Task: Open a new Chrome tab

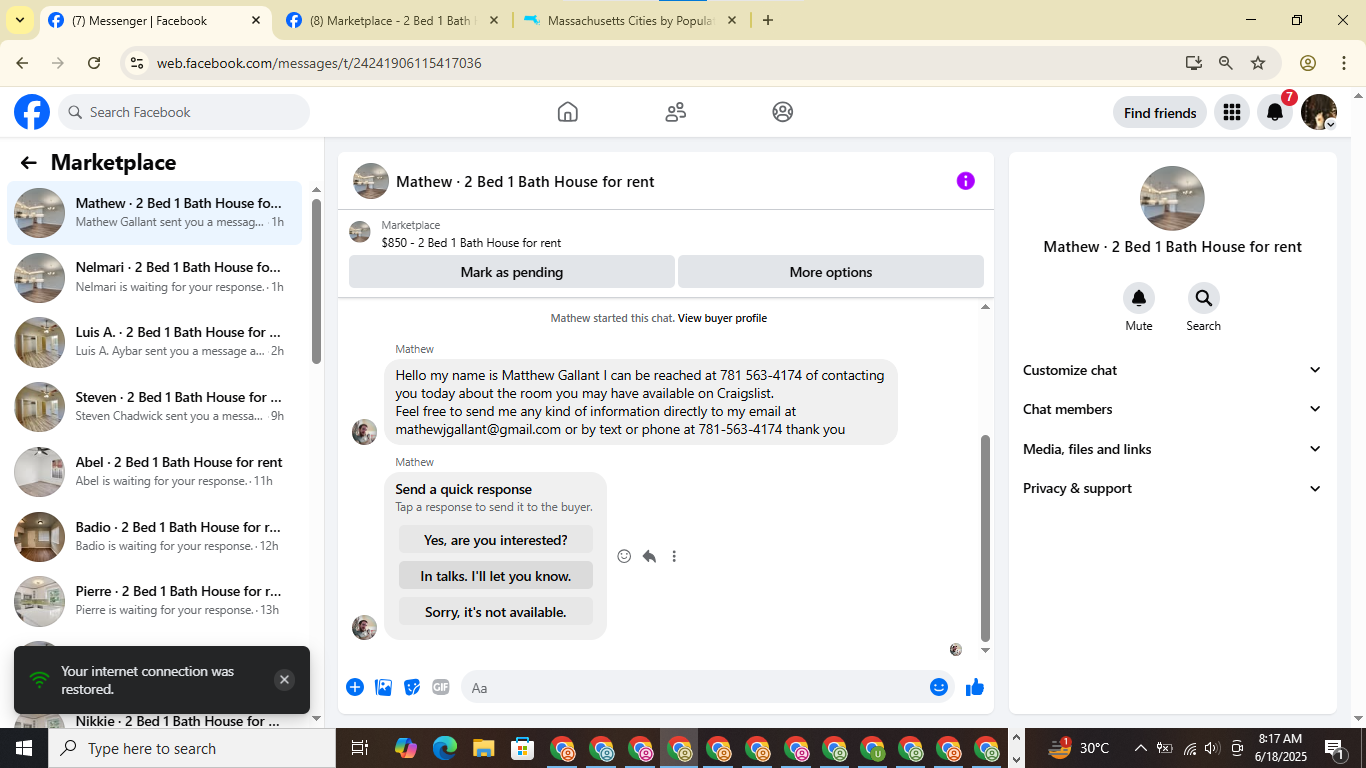Action: coord(768,20)
